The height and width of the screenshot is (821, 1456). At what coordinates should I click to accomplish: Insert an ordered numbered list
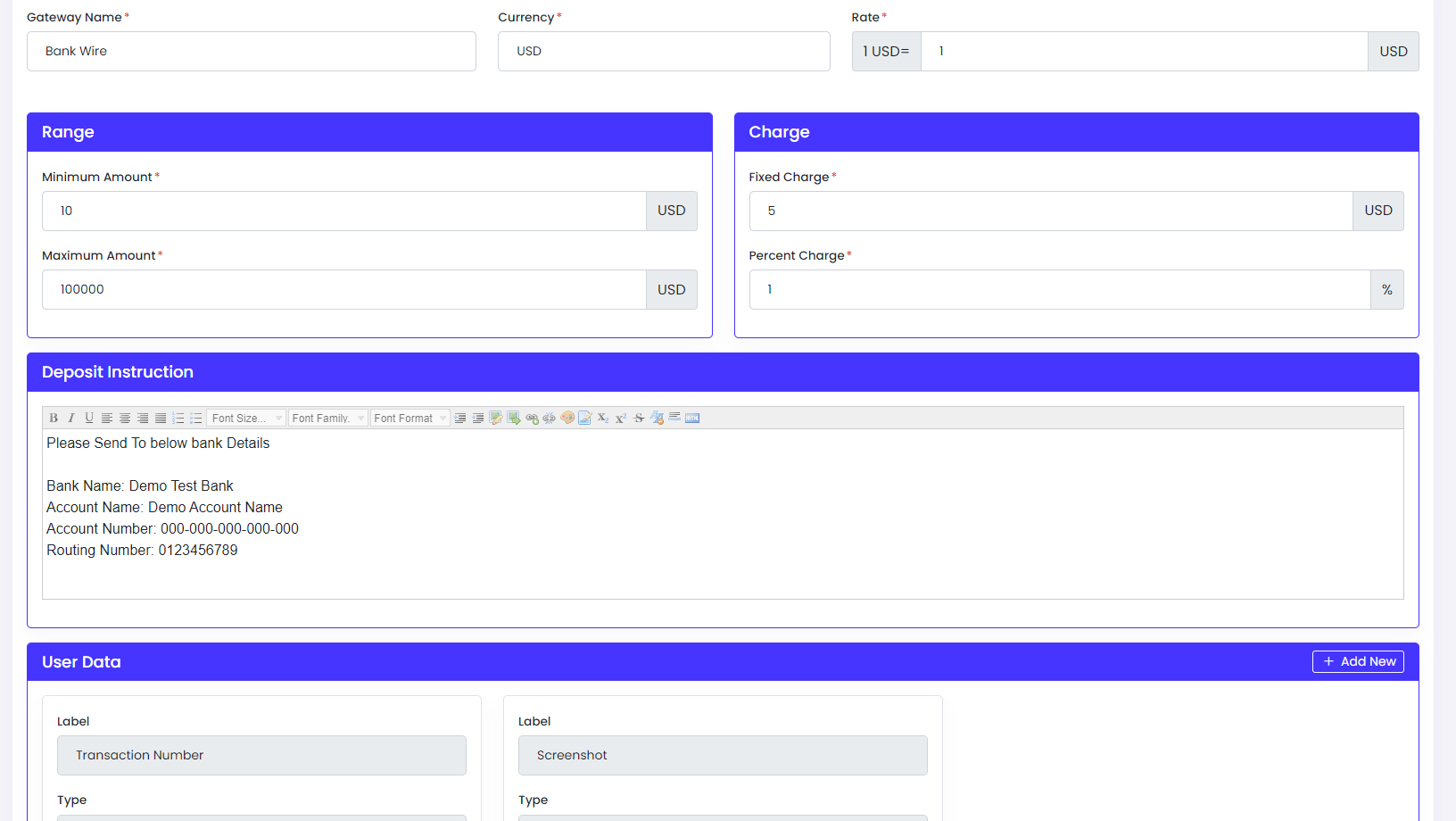coord(178,418)
